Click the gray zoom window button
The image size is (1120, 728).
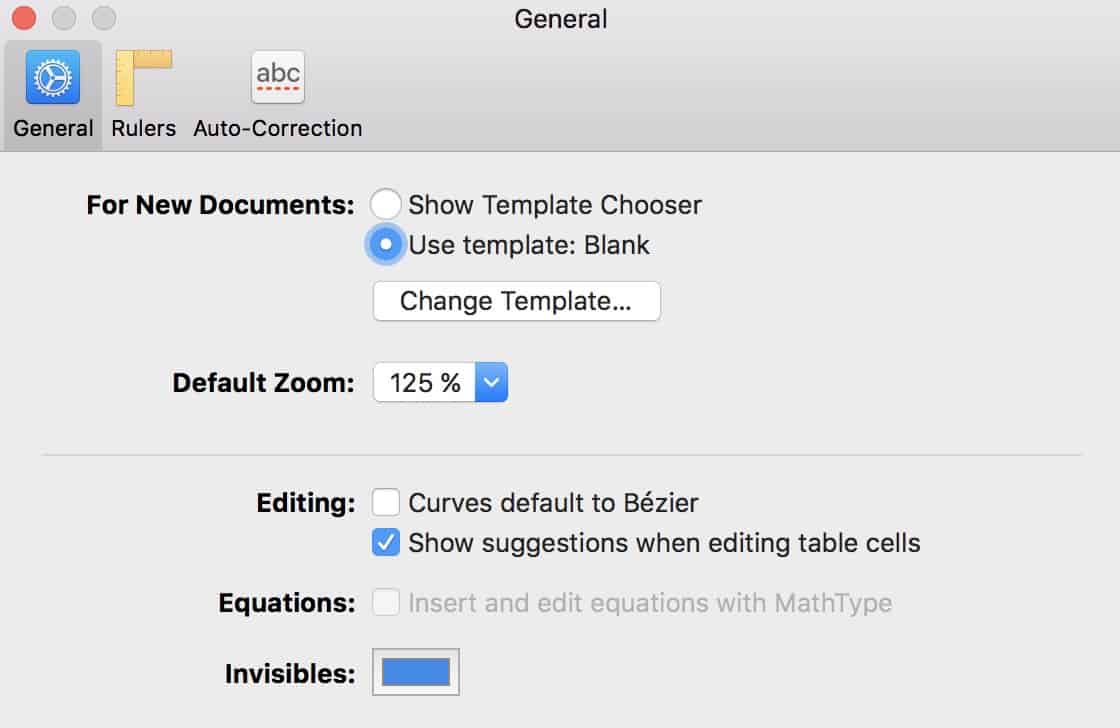104,18
